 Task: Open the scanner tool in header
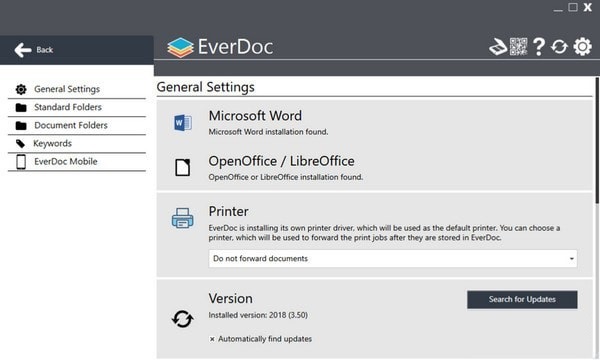click(x=498, y=47)
